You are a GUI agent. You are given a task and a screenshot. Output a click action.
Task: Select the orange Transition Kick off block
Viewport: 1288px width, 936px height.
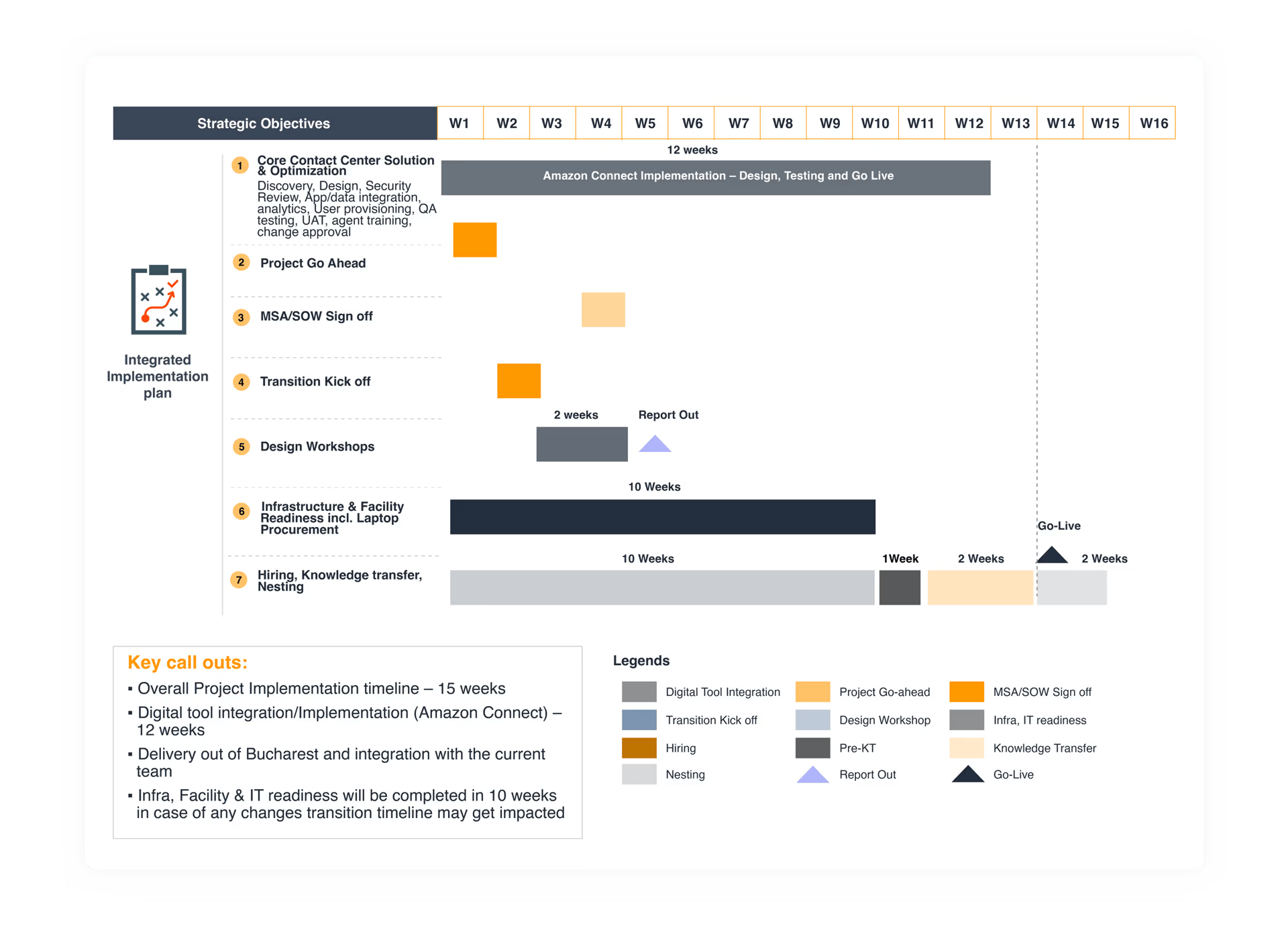pos(519,381)
